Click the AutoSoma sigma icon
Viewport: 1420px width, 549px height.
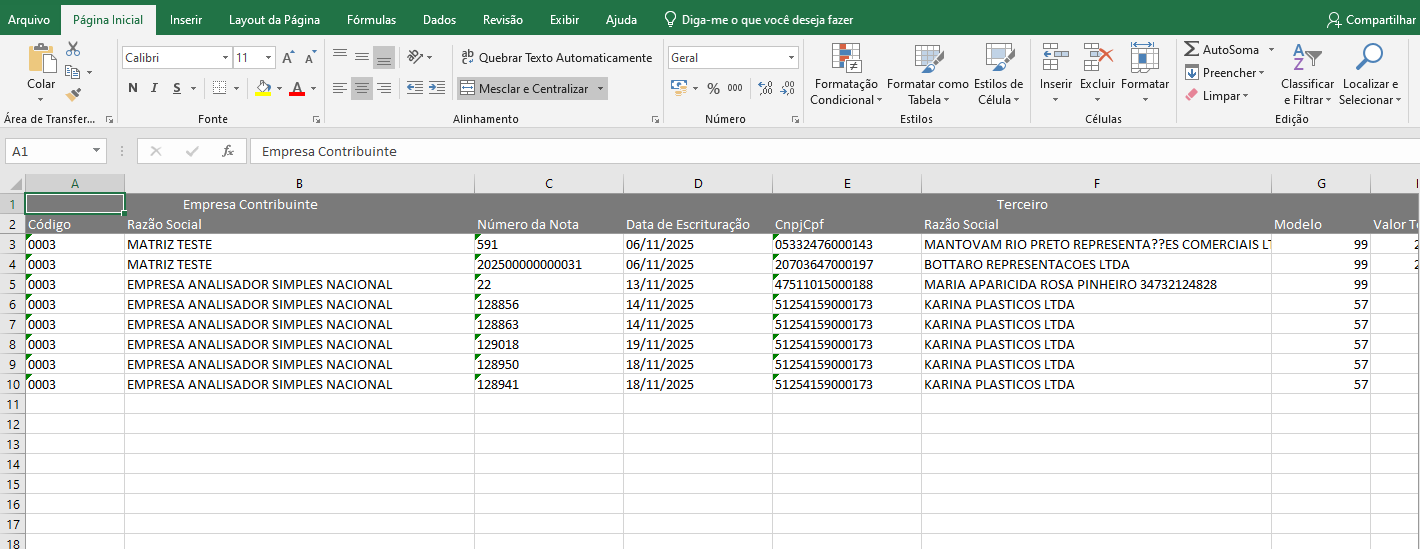(x=1192, y=49)
